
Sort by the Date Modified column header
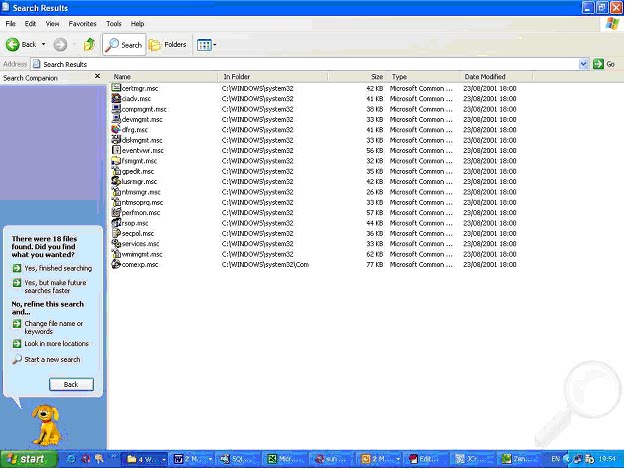pyautogui.click(x=496, y=77)
